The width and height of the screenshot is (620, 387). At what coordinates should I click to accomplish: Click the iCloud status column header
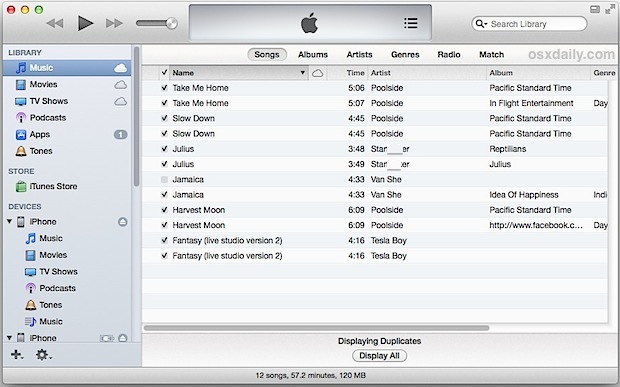(318, 73)
